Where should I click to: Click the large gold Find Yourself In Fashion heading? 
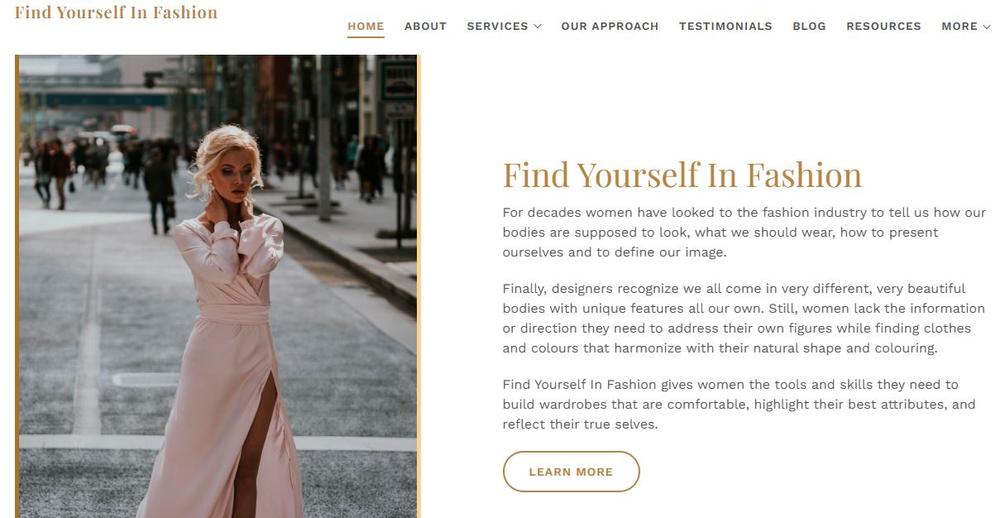point(681,175)
